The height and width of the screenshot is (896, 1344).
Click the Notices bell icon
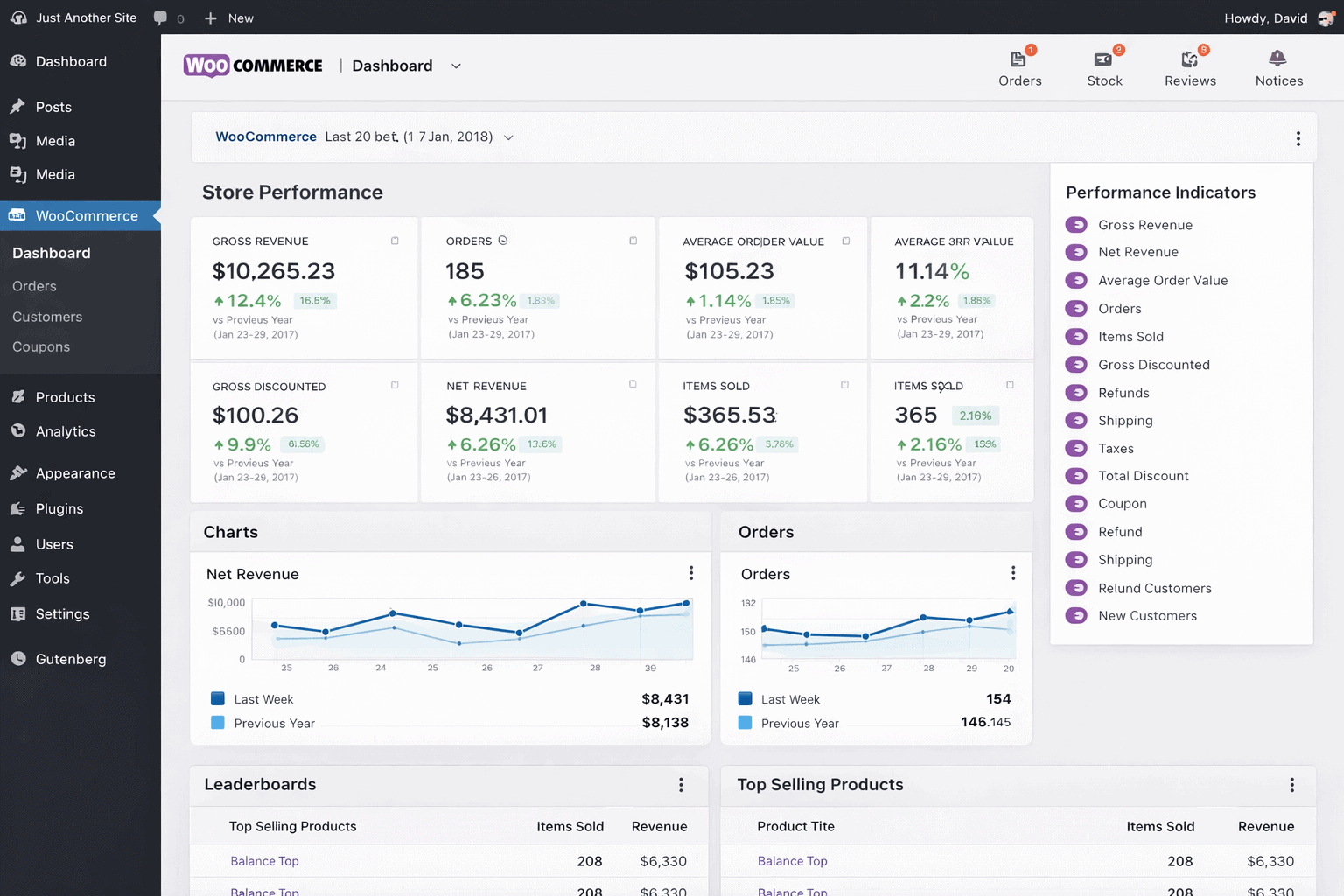1277,59
